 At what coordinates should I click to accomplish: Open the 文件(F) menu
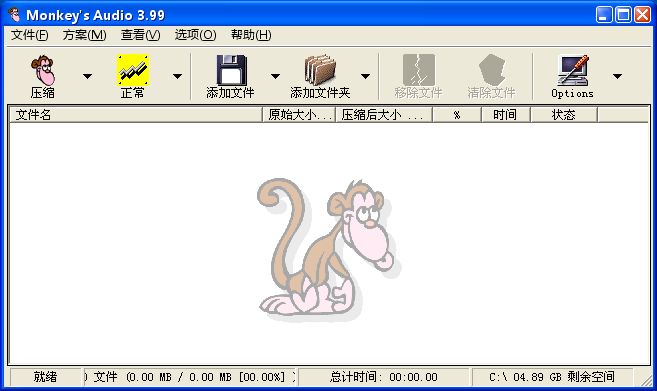click(x=29, y=35)
